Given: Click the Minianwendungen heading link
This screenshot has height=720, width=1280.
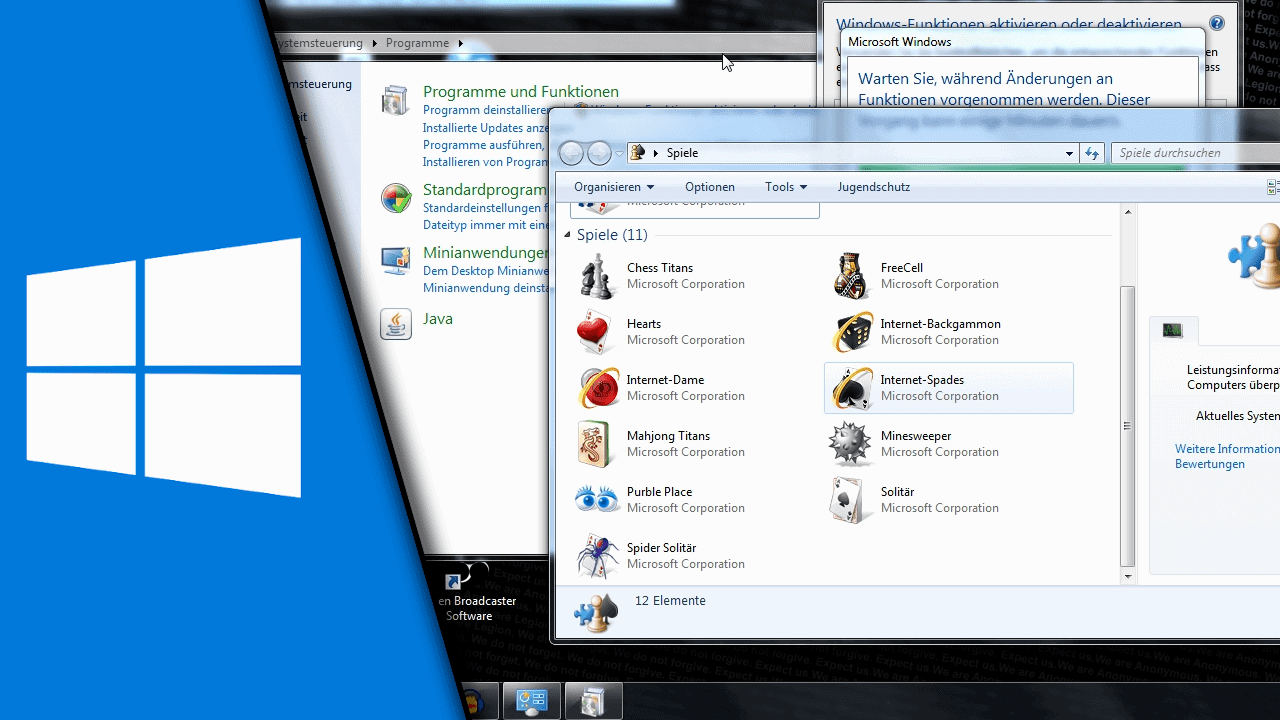Looking at the screenshot, I should click(486, 253).
